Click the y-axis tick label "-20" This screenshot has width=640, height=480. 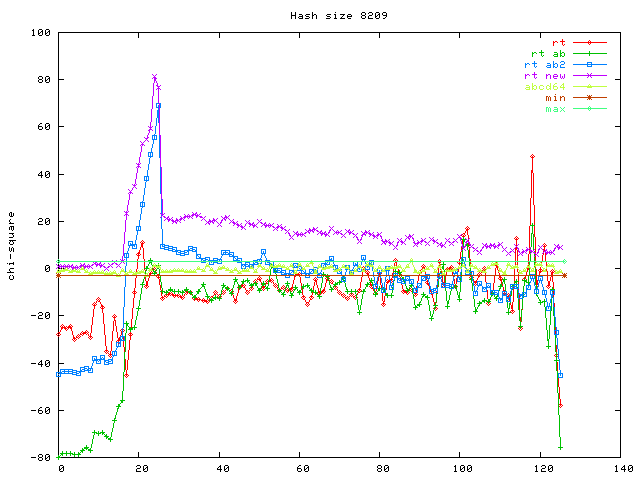[41, 316]
